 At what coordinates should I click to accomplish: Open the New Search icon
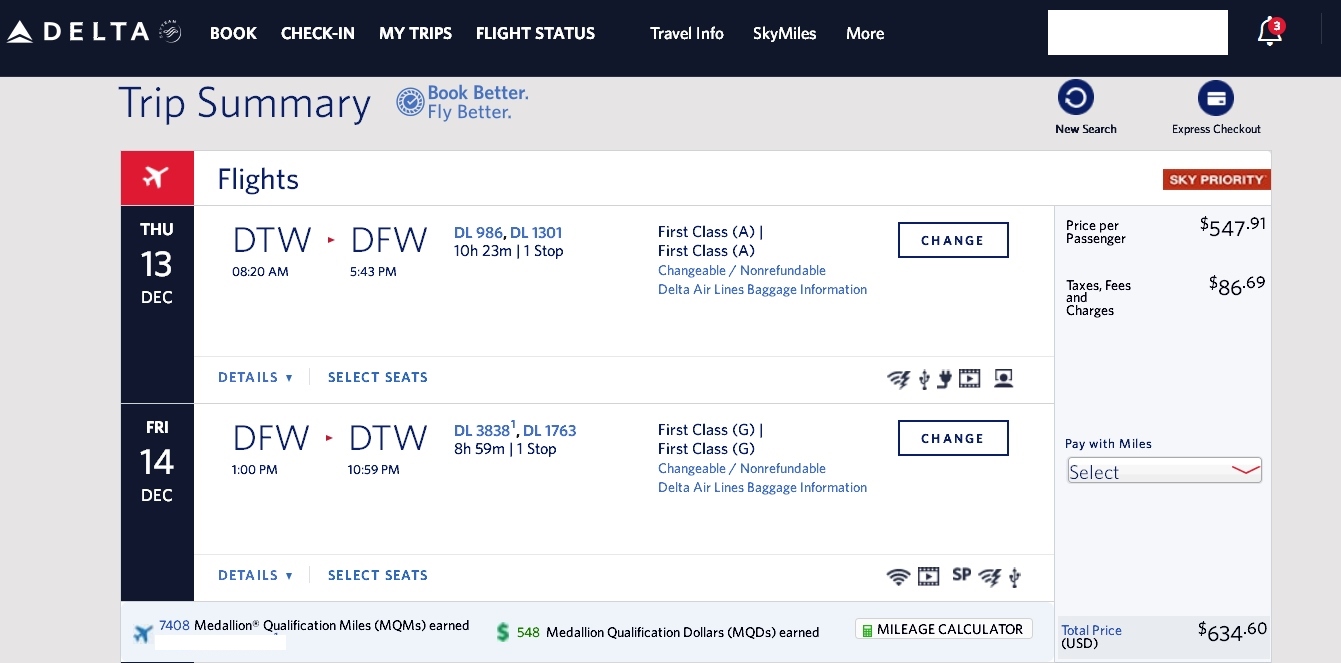coord(1076,97)
